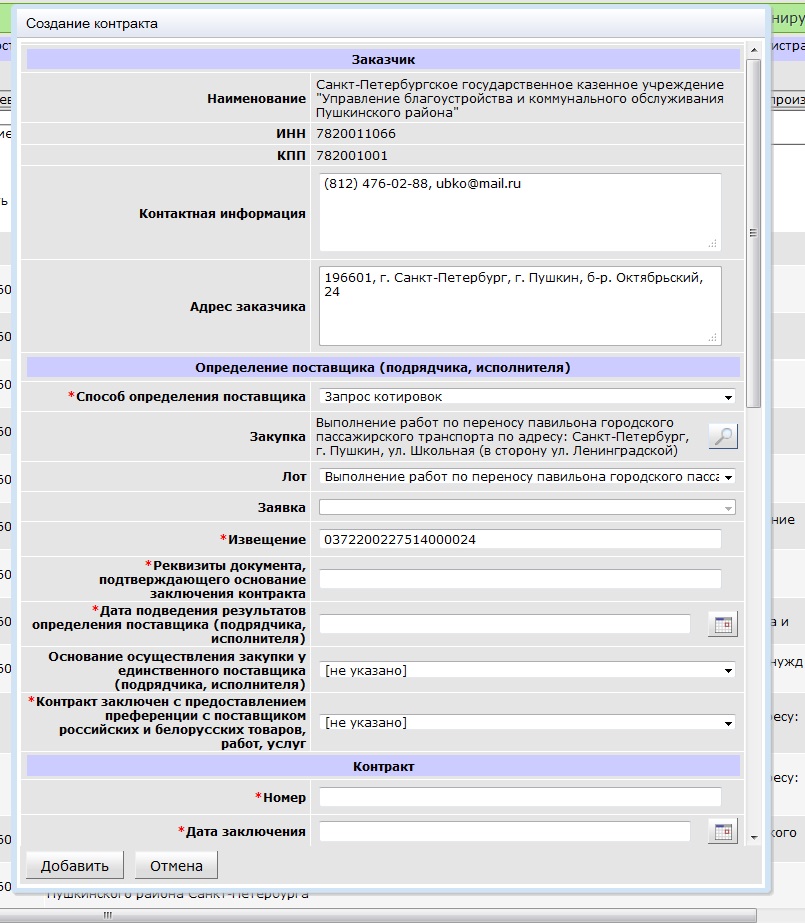Screen dimensions: 805x923
Task: Click the 'Закупка' description text
Action: click(x=502, y=436)
